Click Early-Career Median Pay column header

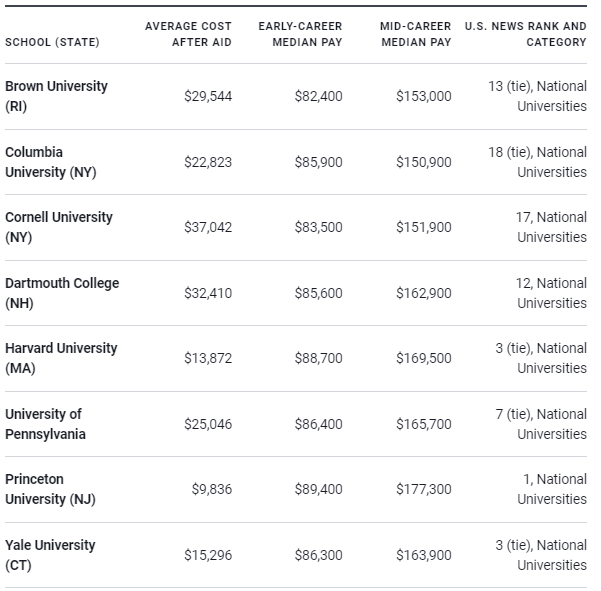[x=300, y=34]
